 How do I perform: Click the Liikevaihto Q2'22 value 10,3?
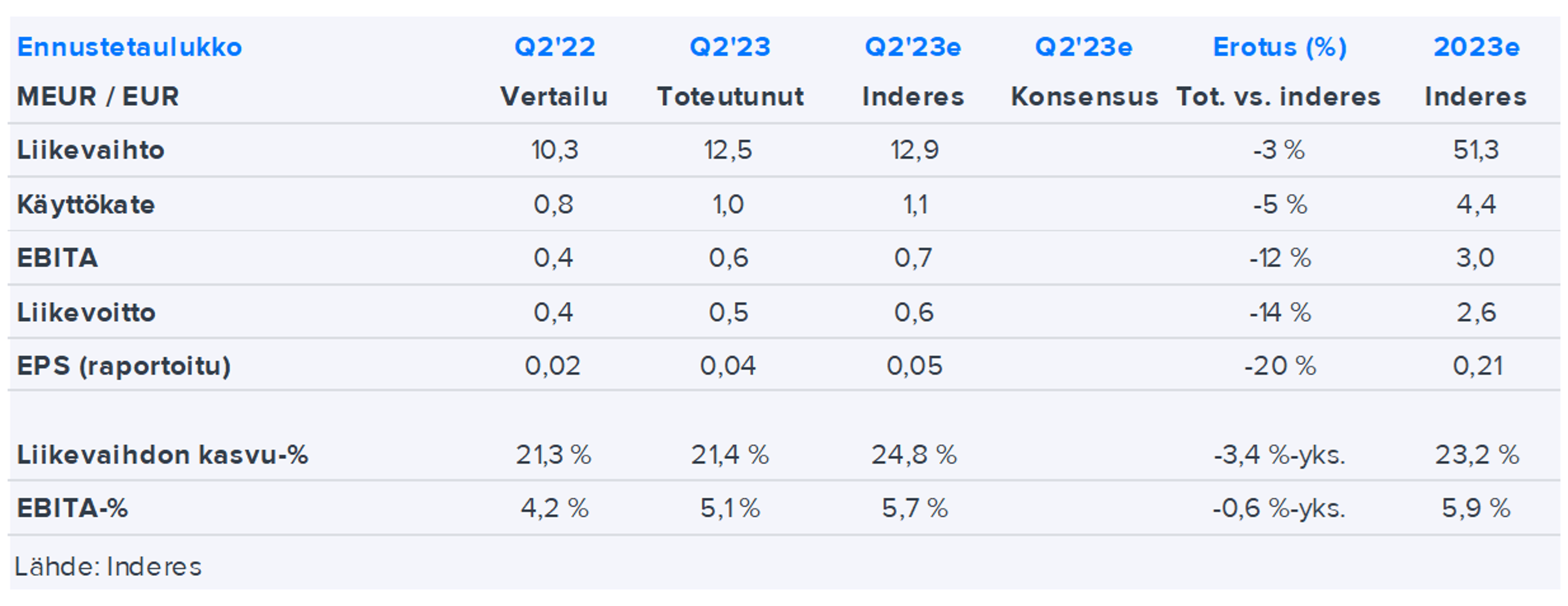[554, 150]
